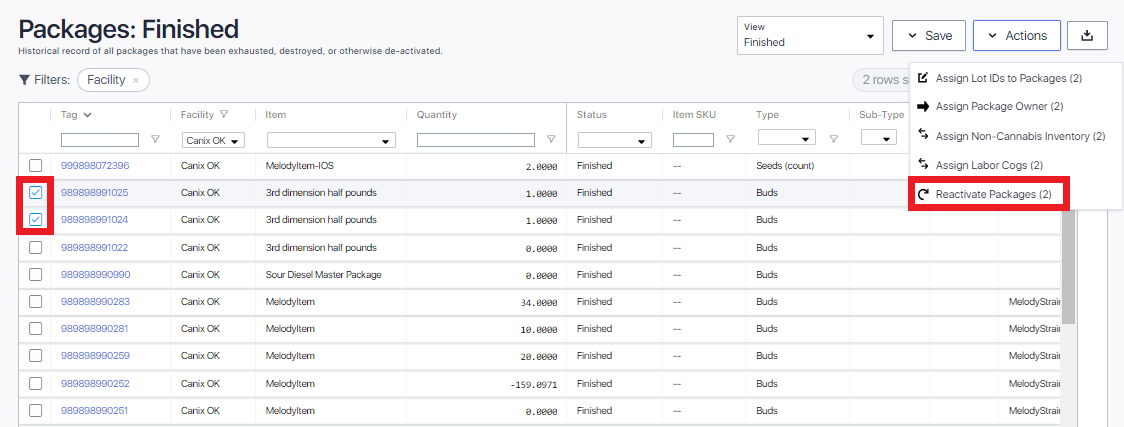This screenshot has height=427, width=1124.
Task: Click the download export icon button
Action: (x=1087, y=35)
